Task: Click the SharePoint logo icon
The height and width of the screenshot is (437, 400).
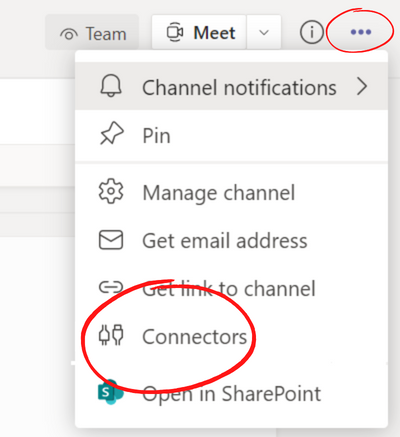Action: (110, 392)
